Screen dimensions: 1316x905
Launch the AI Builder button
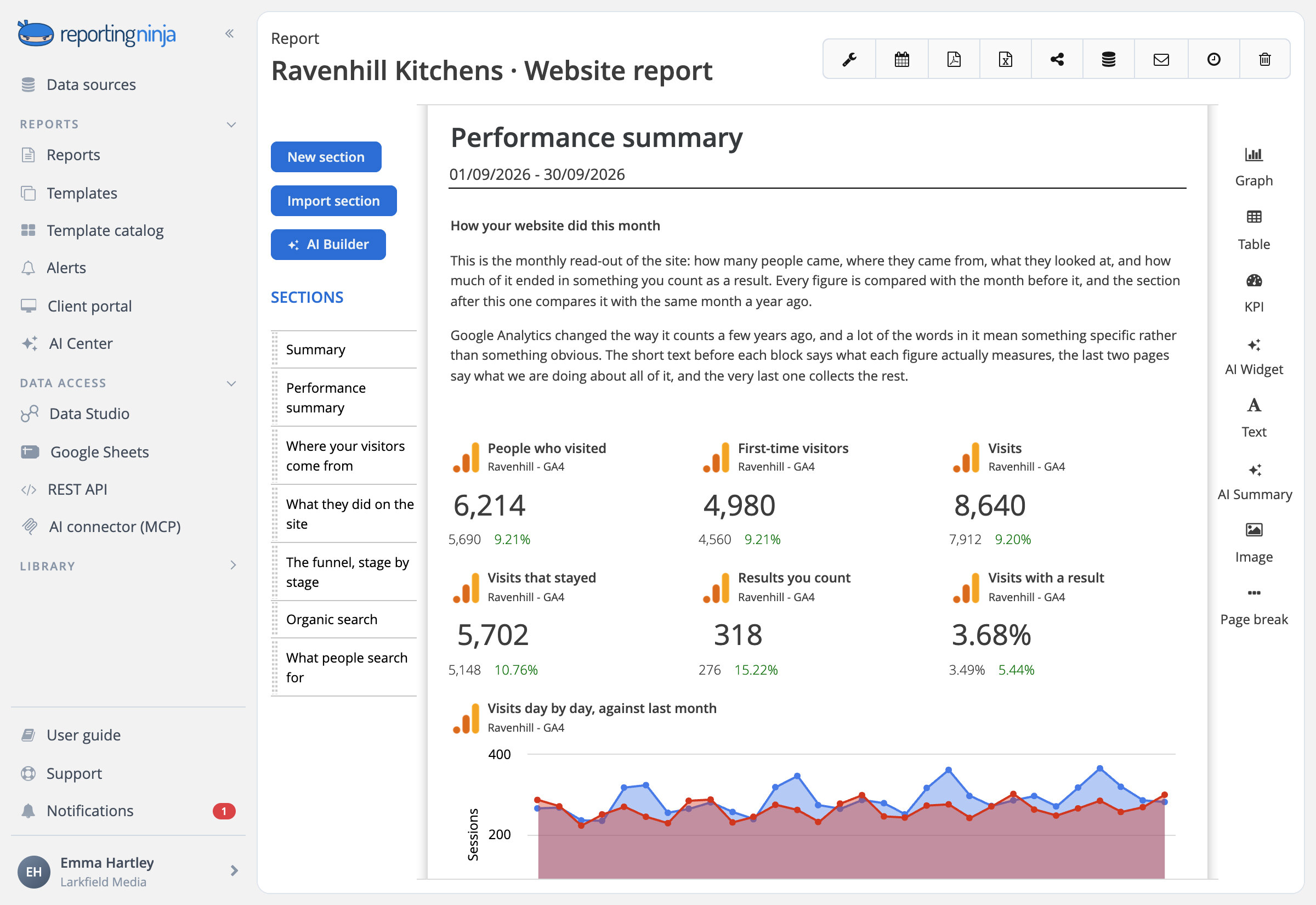(328, 245)
